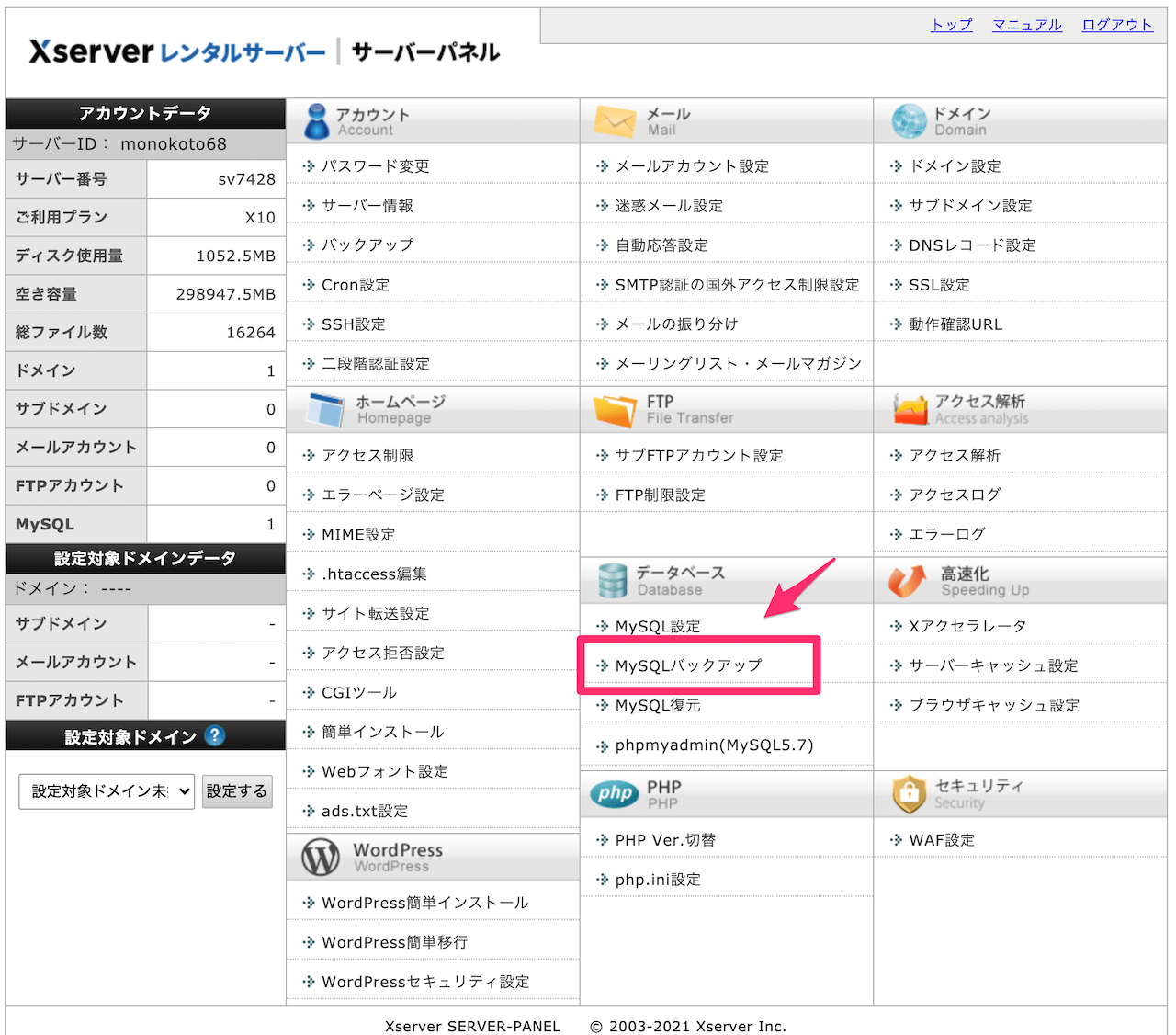Viewport: 1176px width, 1035px height.
Task: Click the FTP folder icon
Action: coord(615,410)
